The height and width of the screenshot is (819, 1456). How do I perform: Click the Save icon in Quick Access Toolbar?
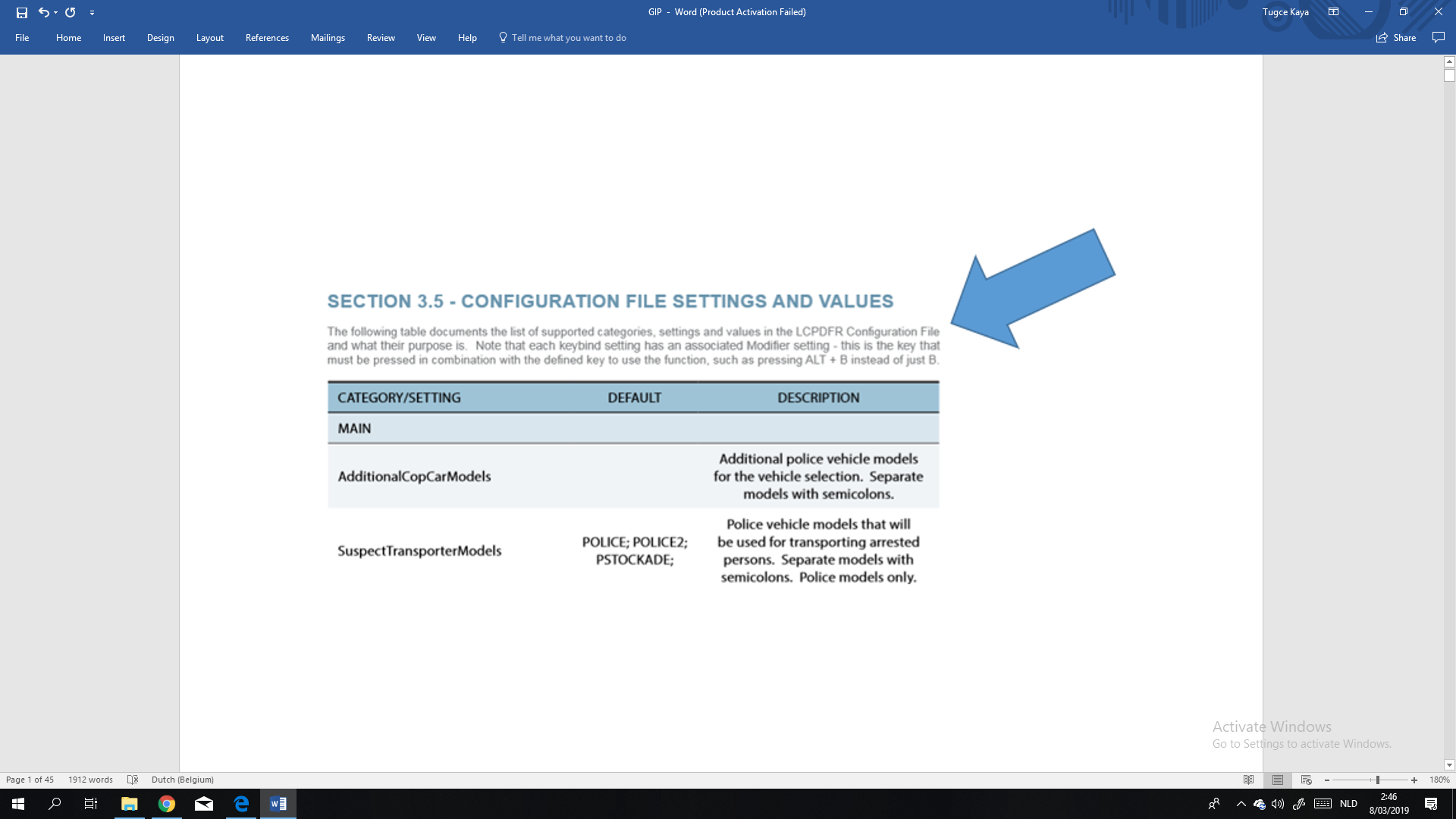[21, 12]
